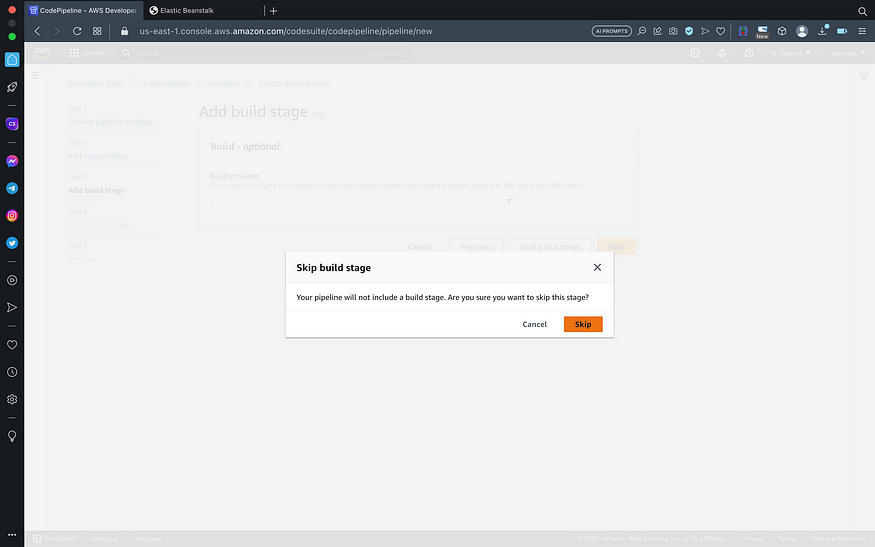
Task: Open AWS CloudShell icon in header
Action: tap(695, 53)
